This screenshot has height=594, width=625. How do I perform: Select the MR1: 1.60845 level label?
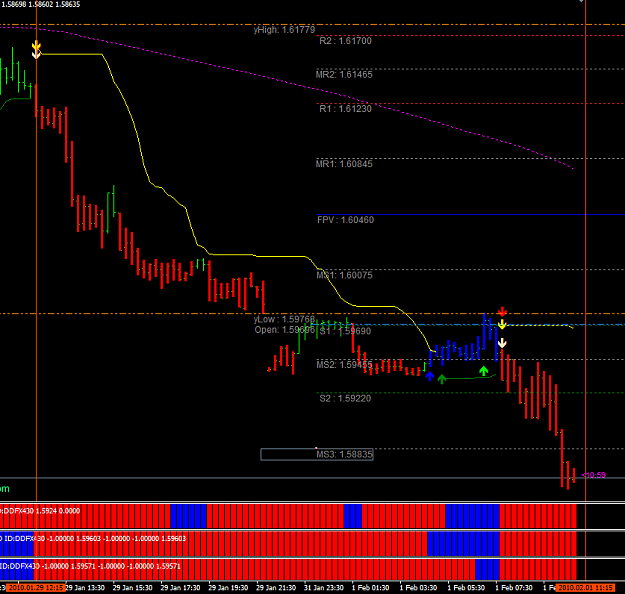(344, 164)
